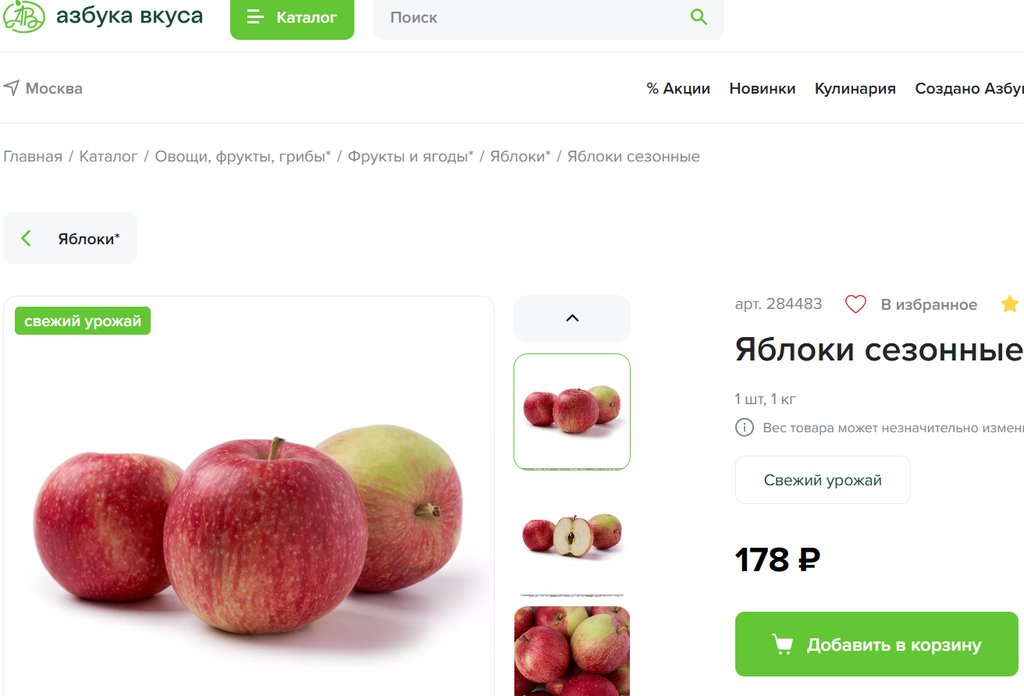Click the back chevron beside Яблоки*
The height and width of the screenshot is (696, 1024).
(26, 238)
